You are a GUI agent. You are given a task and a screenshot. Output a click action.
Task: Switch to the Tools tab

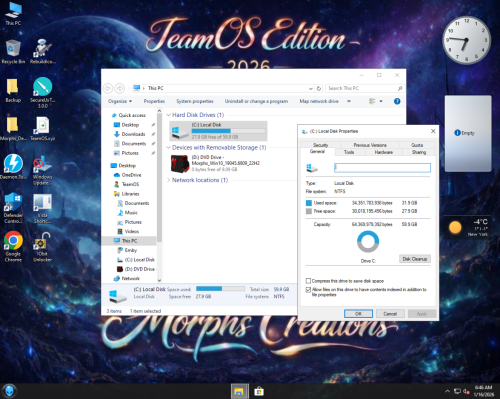(x=349, y=152)
